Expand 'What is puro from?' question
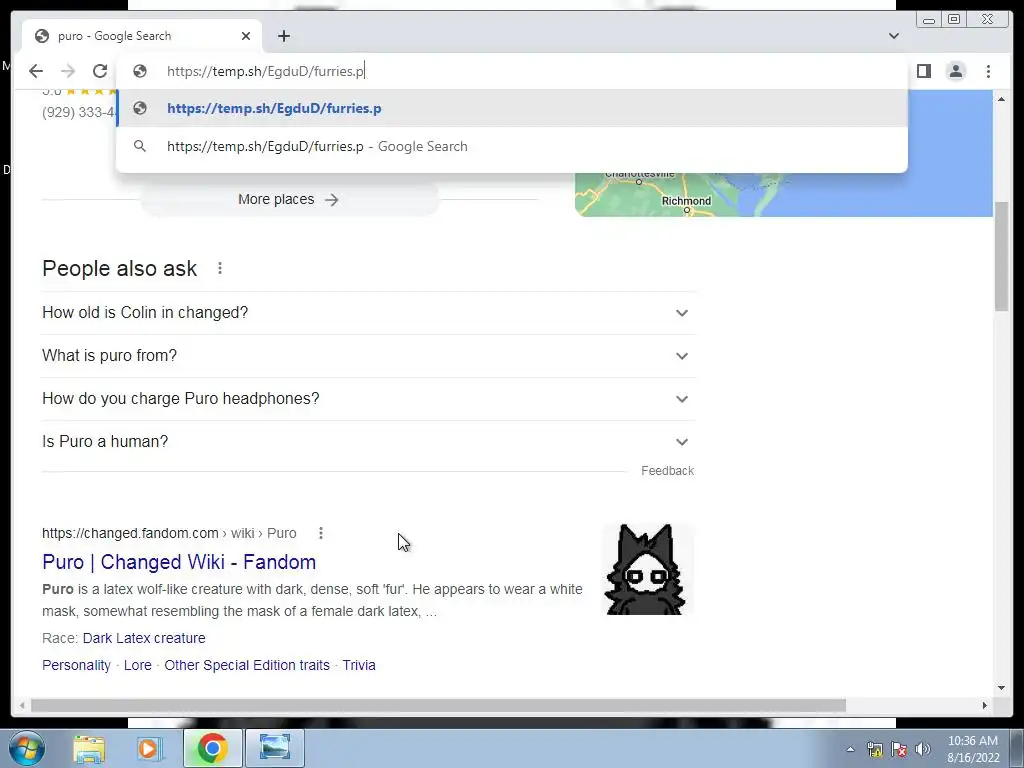 click(368, 356)
